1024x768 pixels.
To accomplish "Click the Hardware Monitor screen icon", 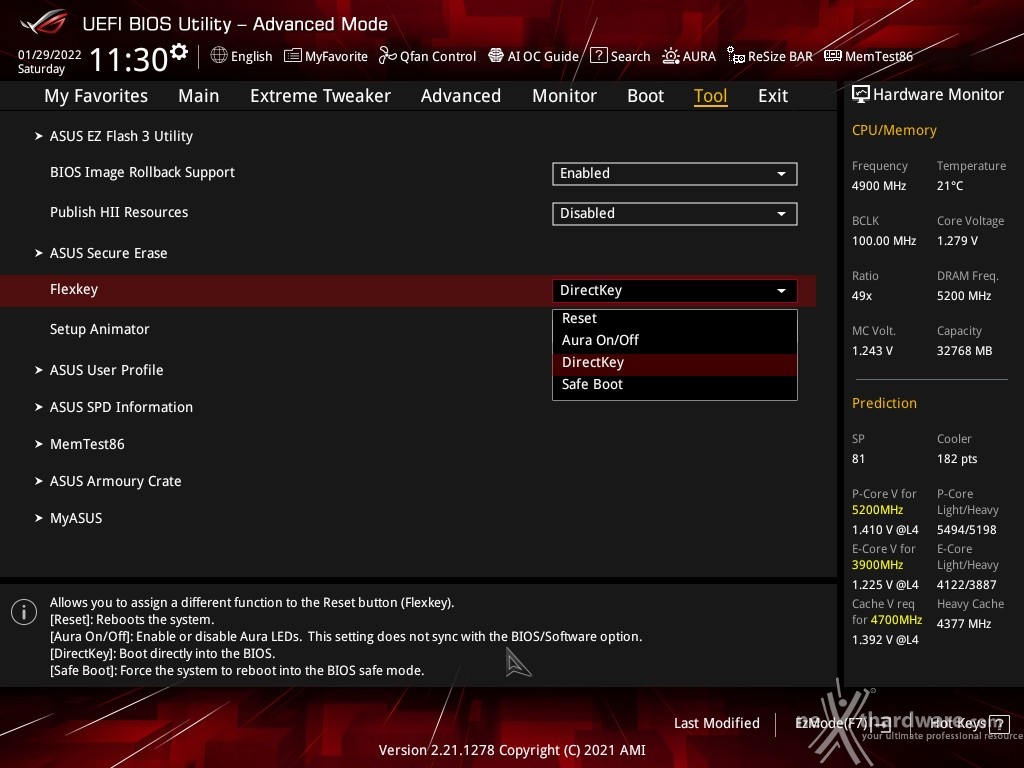I will [861, 95].
